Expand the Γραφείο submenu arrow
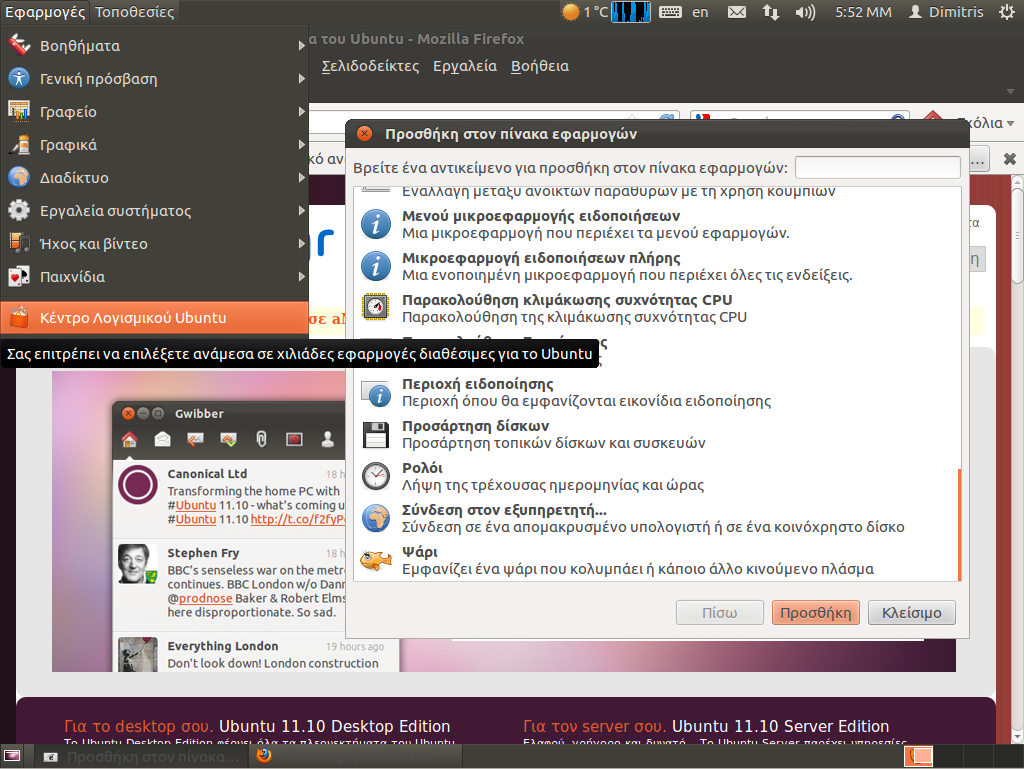The height and width of the screenshot is (769, 1024). click(302, 112)
